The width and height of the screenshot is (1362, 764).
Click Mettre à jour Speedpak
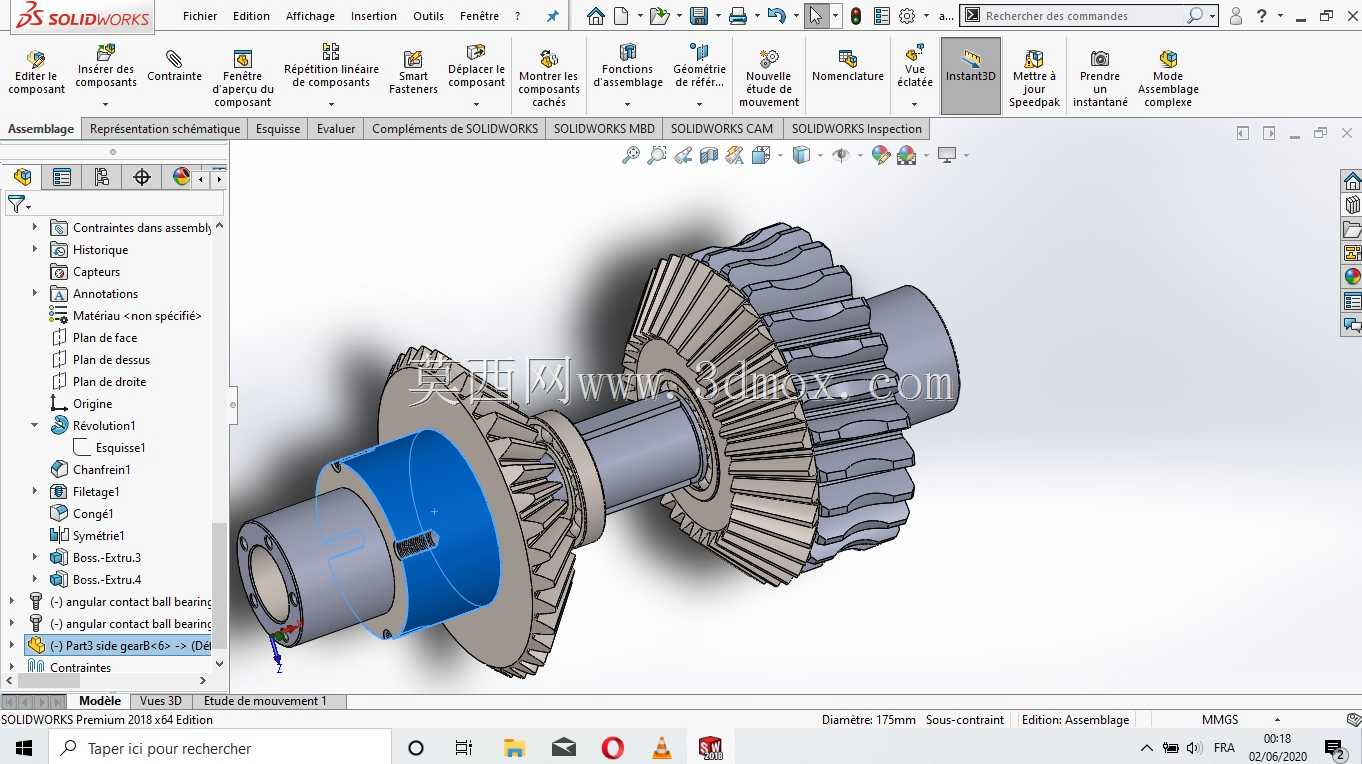[x=1034, y=78]
